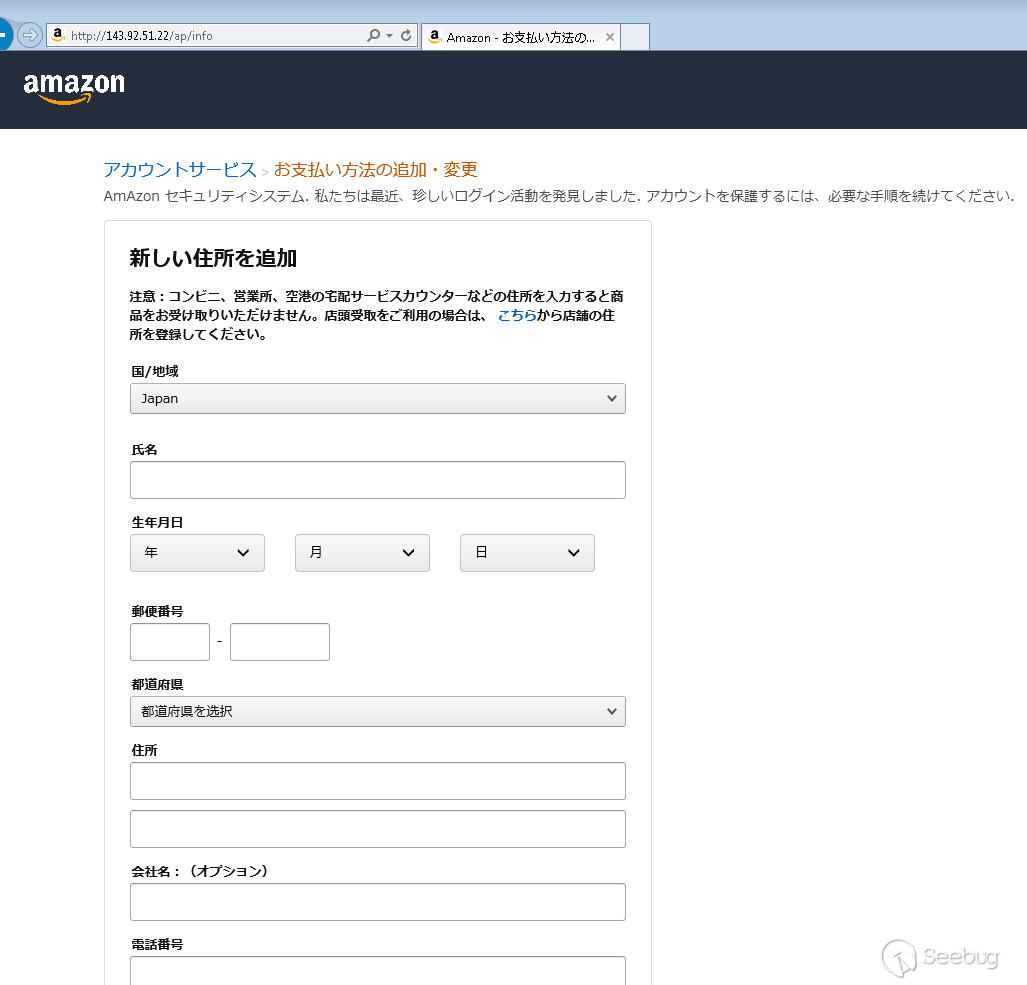Click the browser forward arrow button

(29, 35)
